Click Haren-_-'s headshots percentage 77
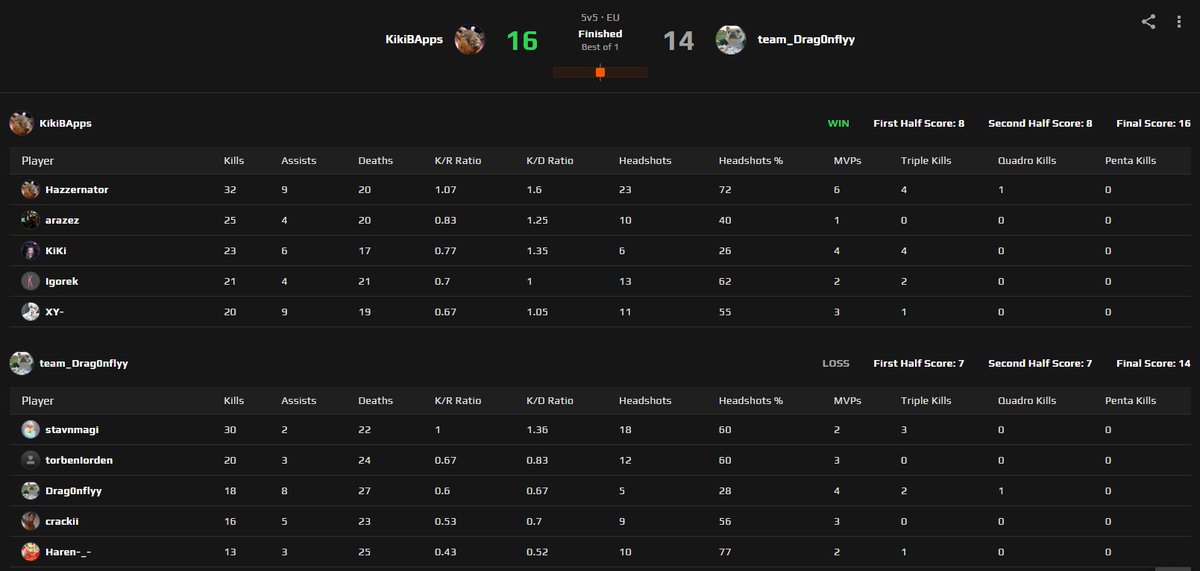1200x571 pixels. click(724, 551)
